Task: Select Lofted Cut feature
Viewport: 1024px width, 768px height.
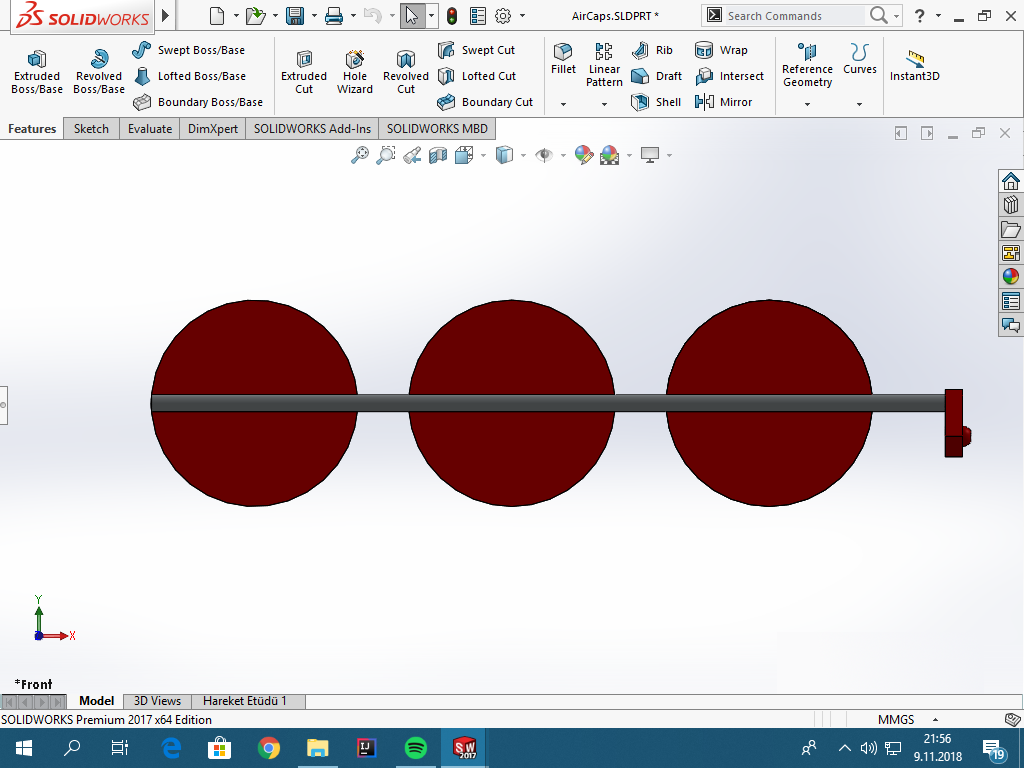Action: point(477,76)
